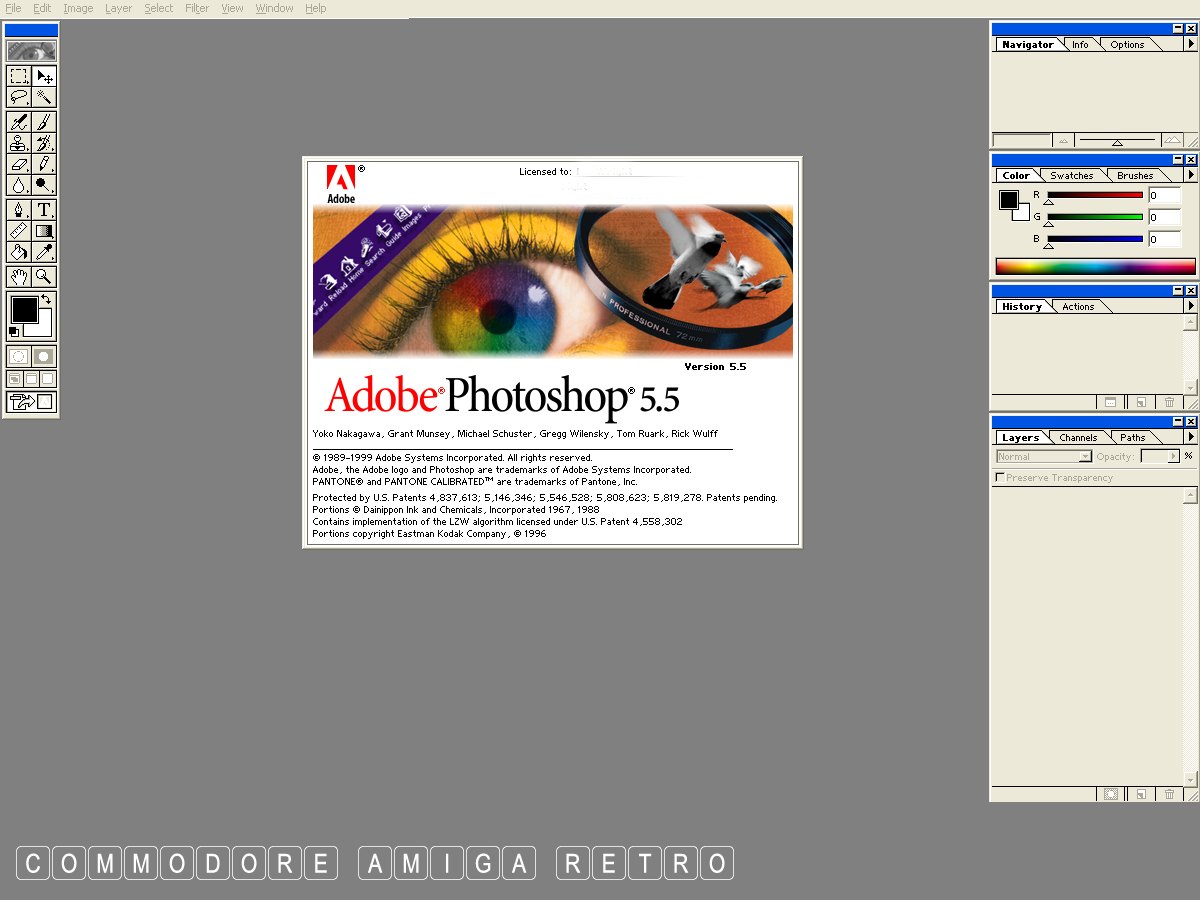The image size is (1200, 900).
Task: Open the Navigator palette flyout menu arrow
Action: (x=1190, y=45)
